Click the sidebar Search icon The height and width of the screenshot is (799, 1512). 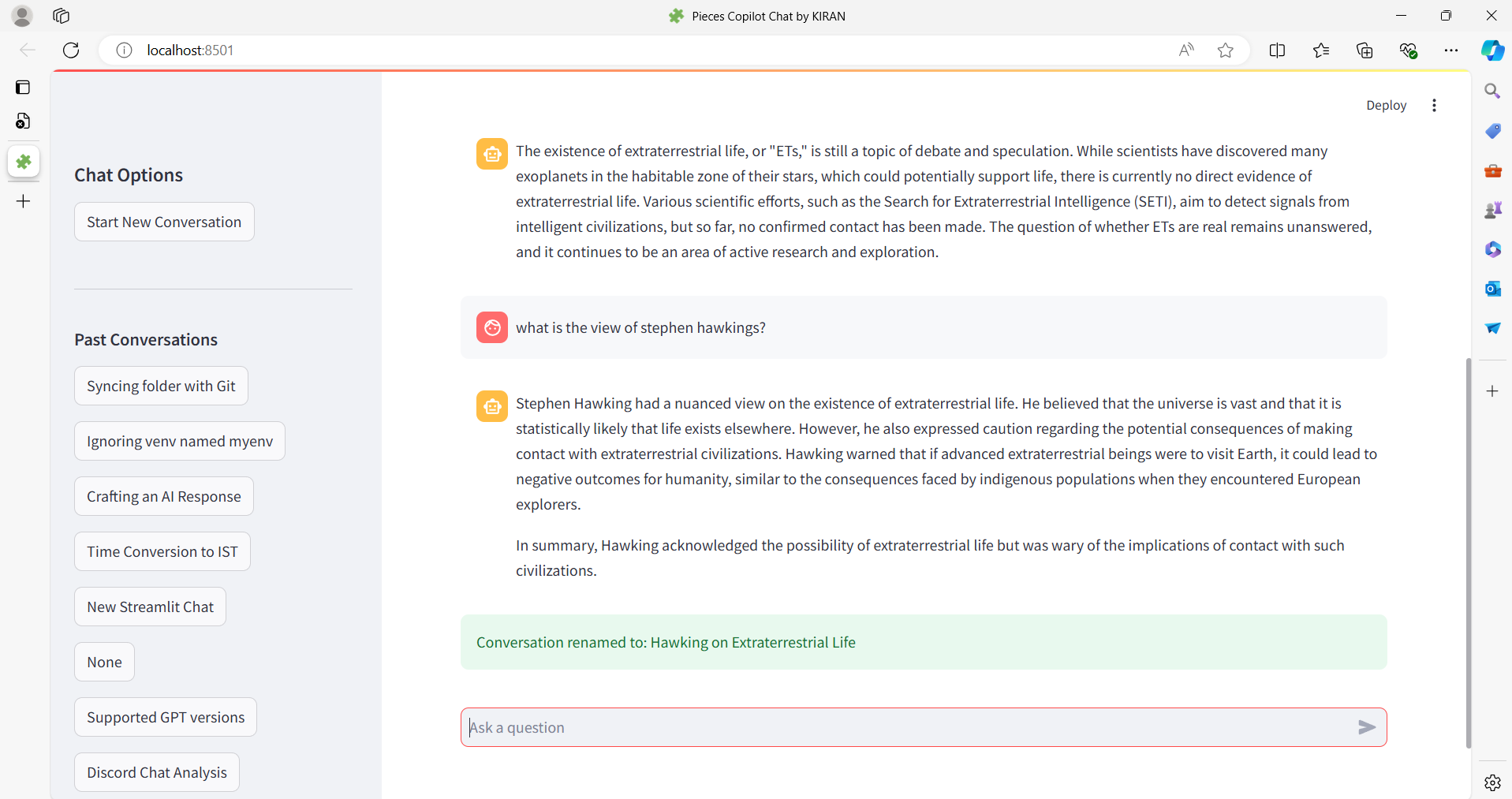pyautogui.click(x=1492, y=91)
